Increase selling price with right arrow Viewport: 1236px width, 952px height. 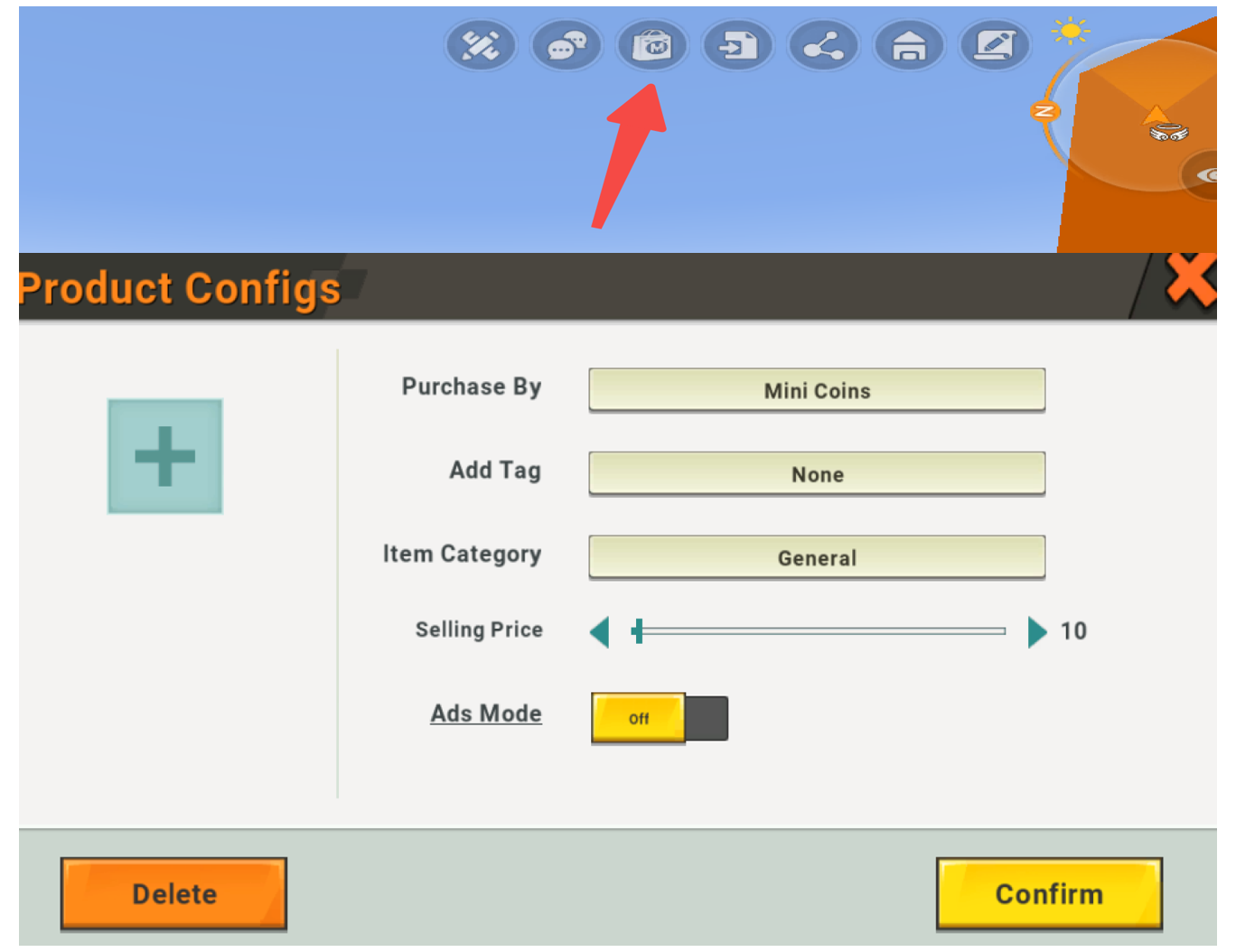coord(1036,631)
